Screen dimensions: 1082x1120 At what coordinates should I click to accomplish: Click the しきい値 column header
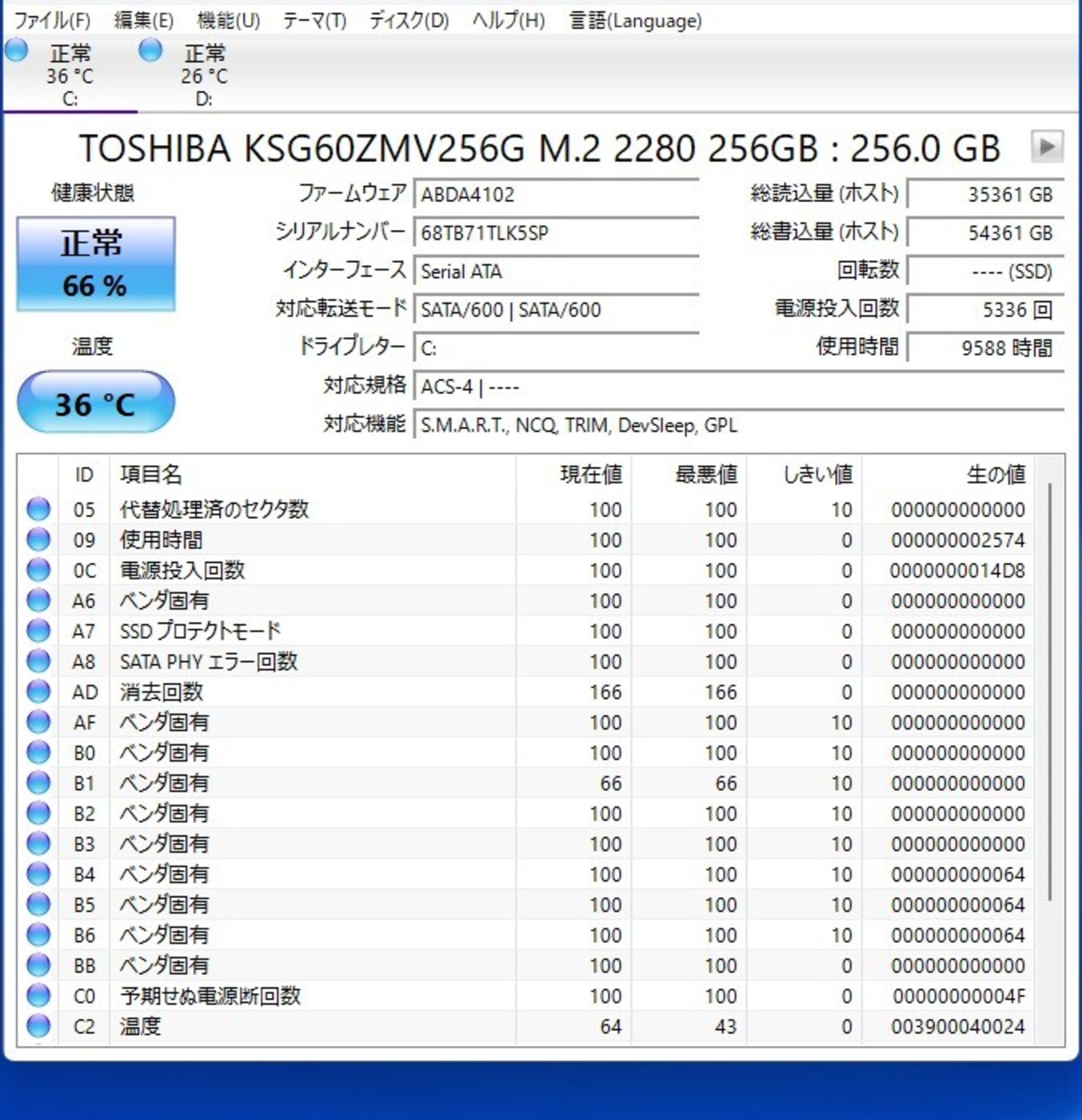click(804, 474)
